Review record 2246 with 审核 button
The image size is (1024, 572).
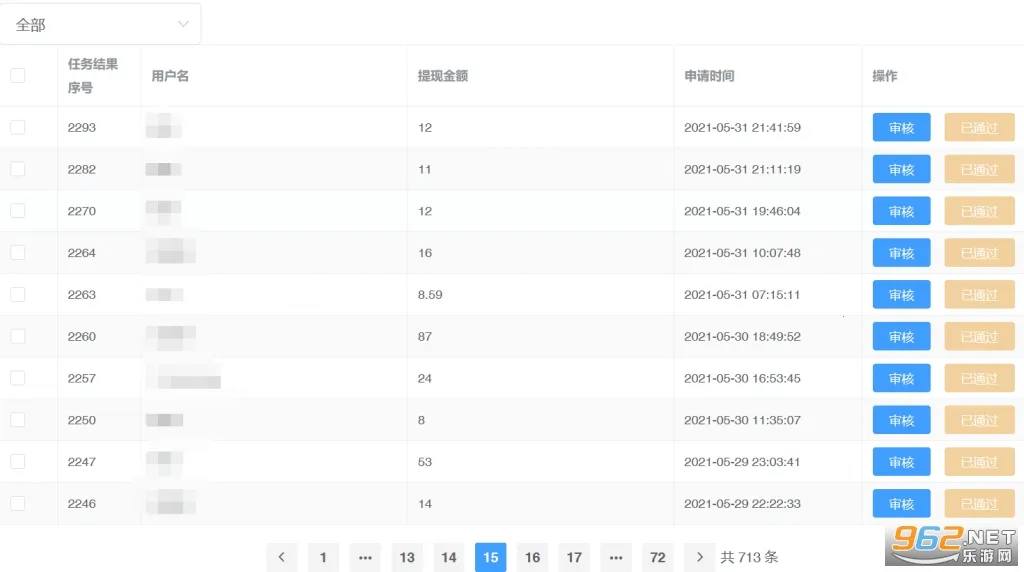[x=901, y=504]
